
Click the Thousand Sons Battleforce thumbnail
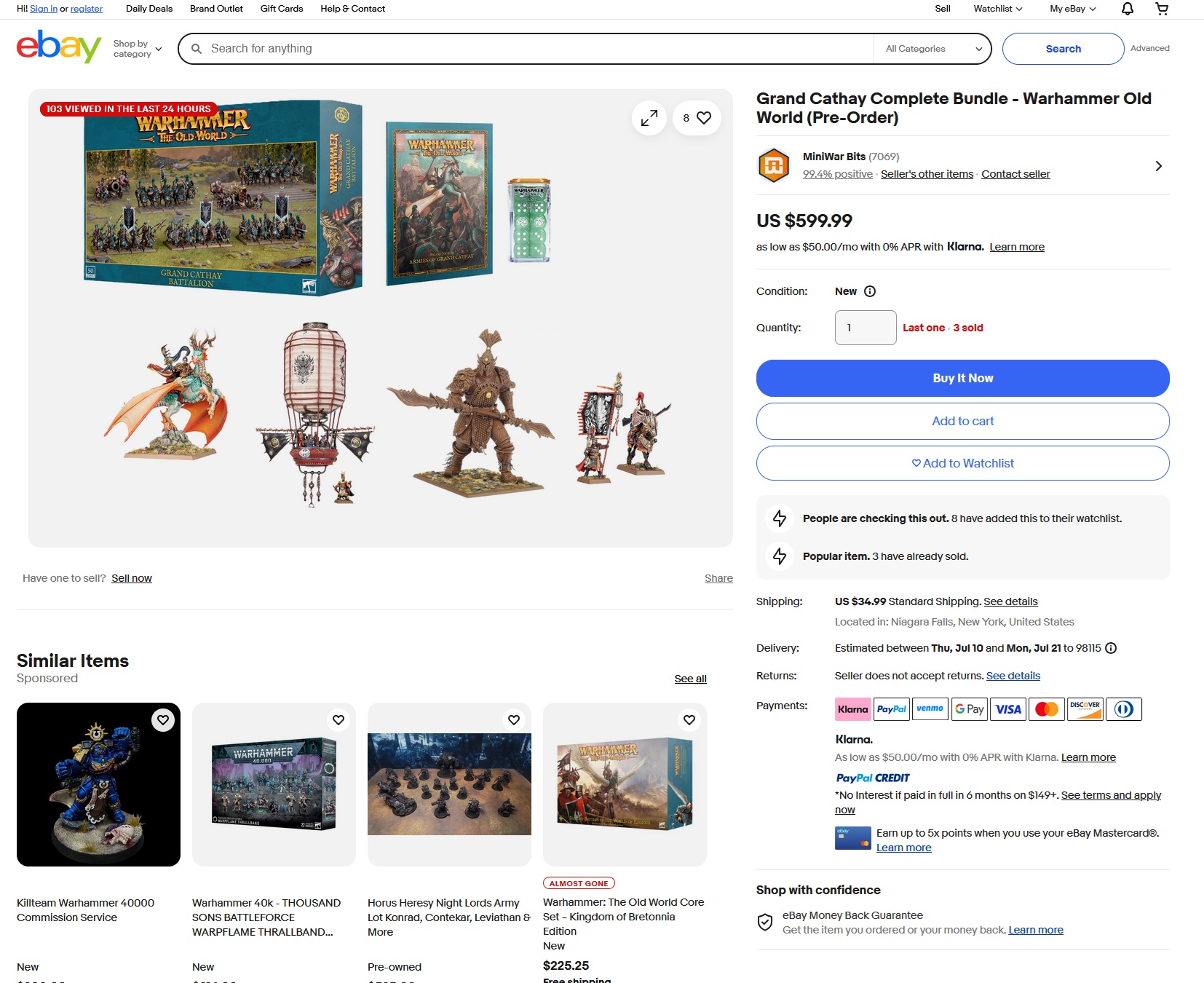pos(274,784)
